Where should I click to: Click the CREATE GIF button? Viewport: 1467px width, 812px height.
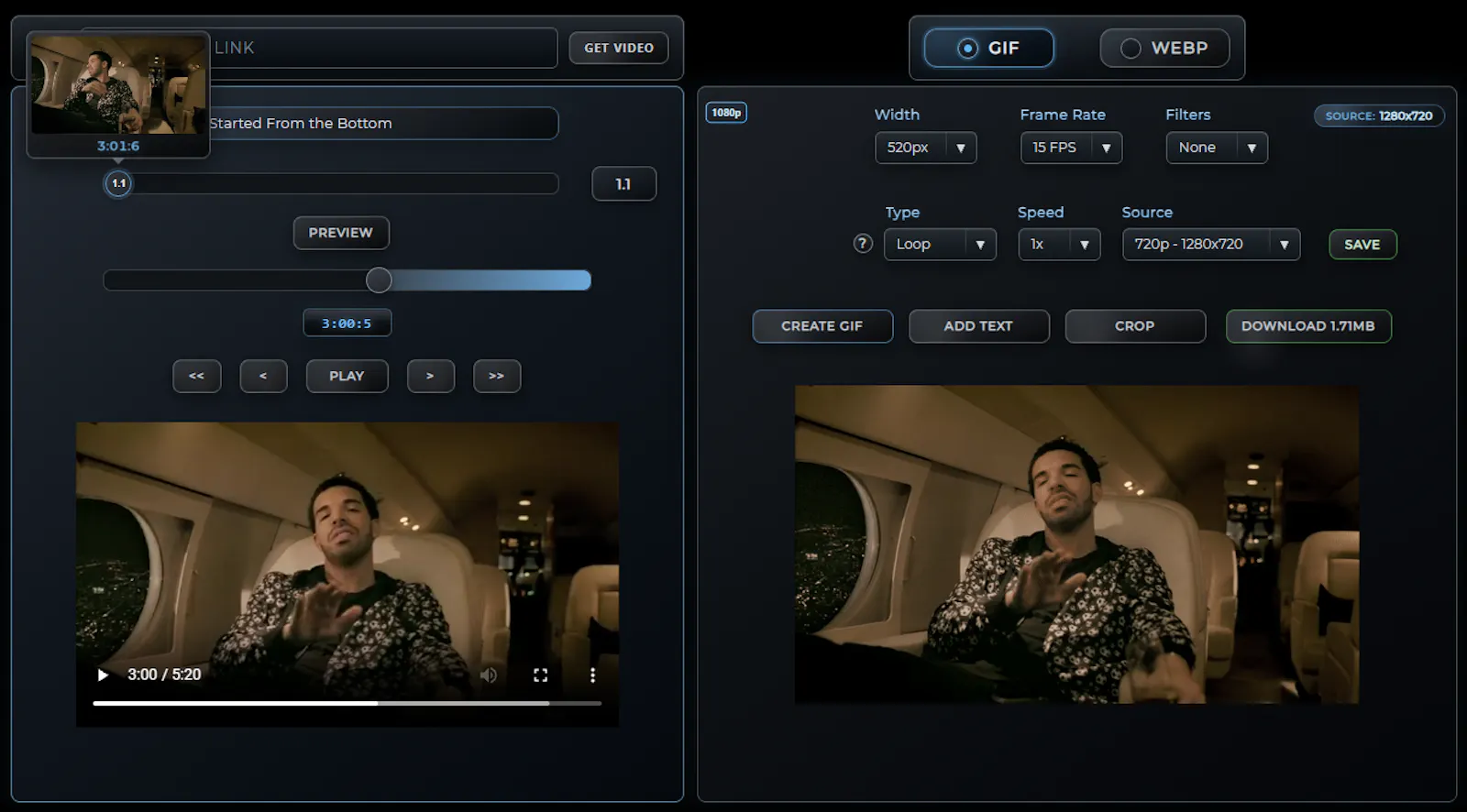click(x=822, y=326)
